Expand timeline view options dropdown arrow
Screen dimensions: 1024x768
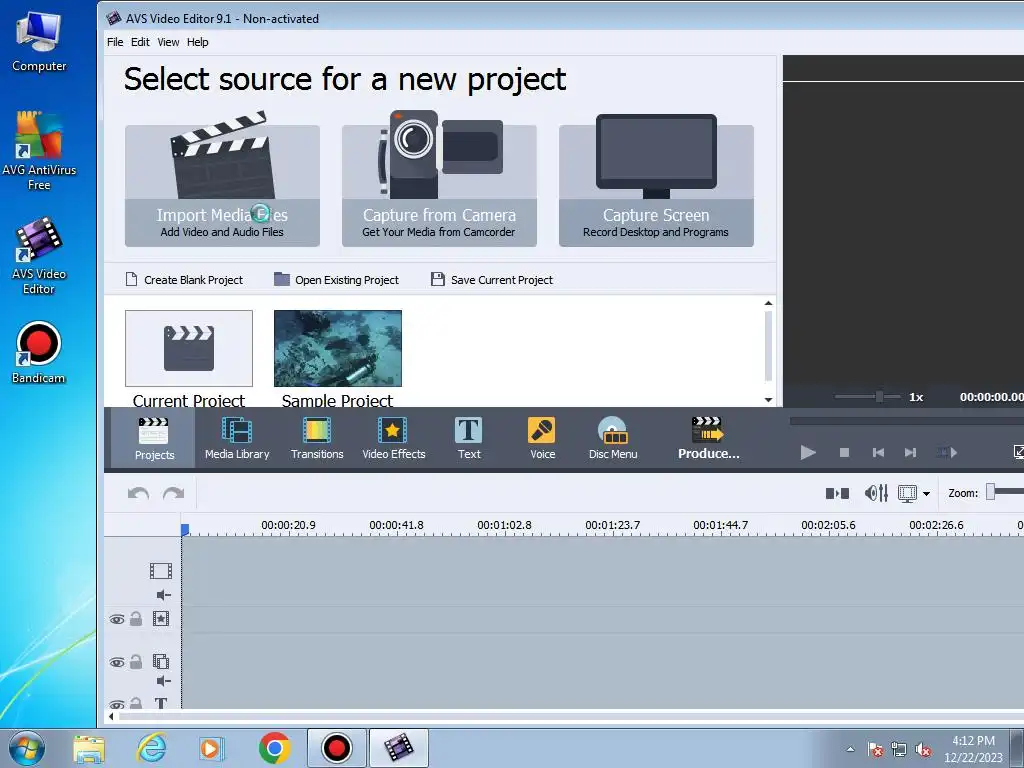click(x=926, y=494)
